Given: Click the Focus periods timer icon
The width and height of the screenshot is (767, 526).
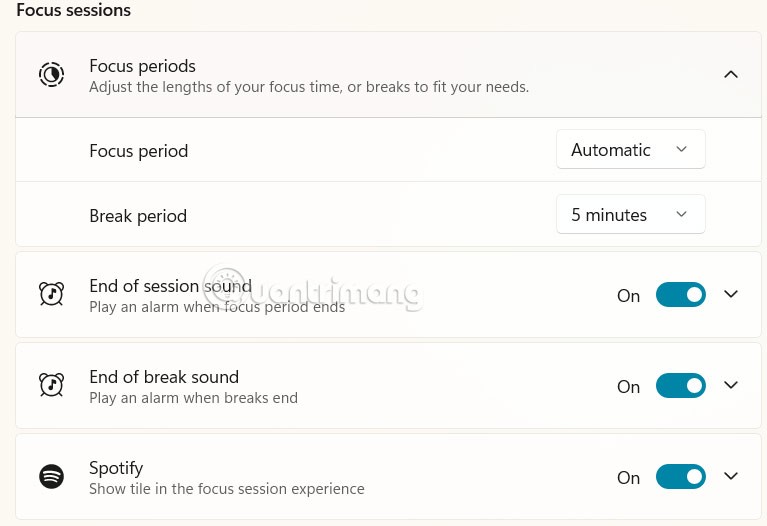Looking at the screenshot, I should (x=51, y=74).
